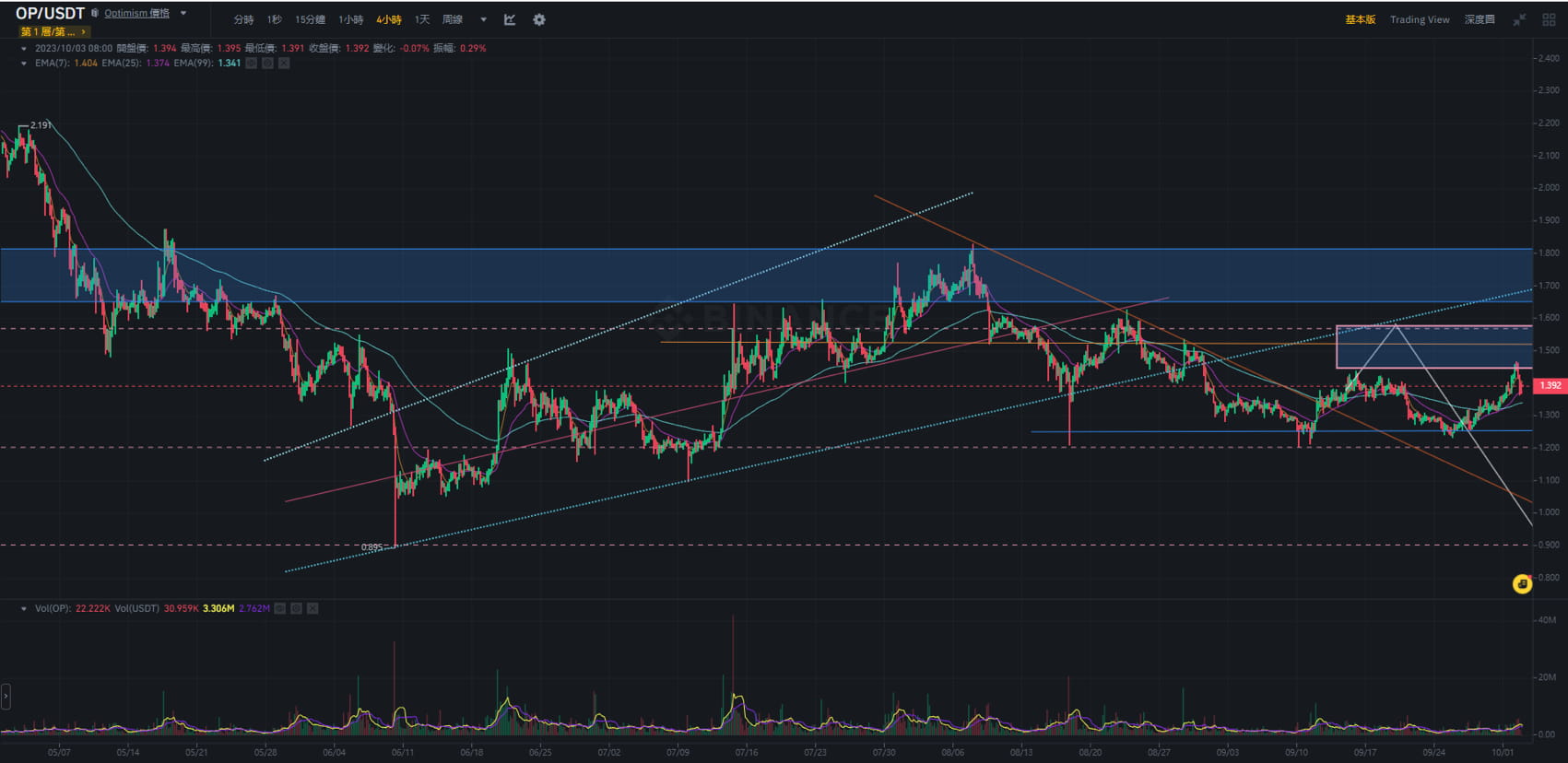Select the 1小時 time interval

(350, 19)
